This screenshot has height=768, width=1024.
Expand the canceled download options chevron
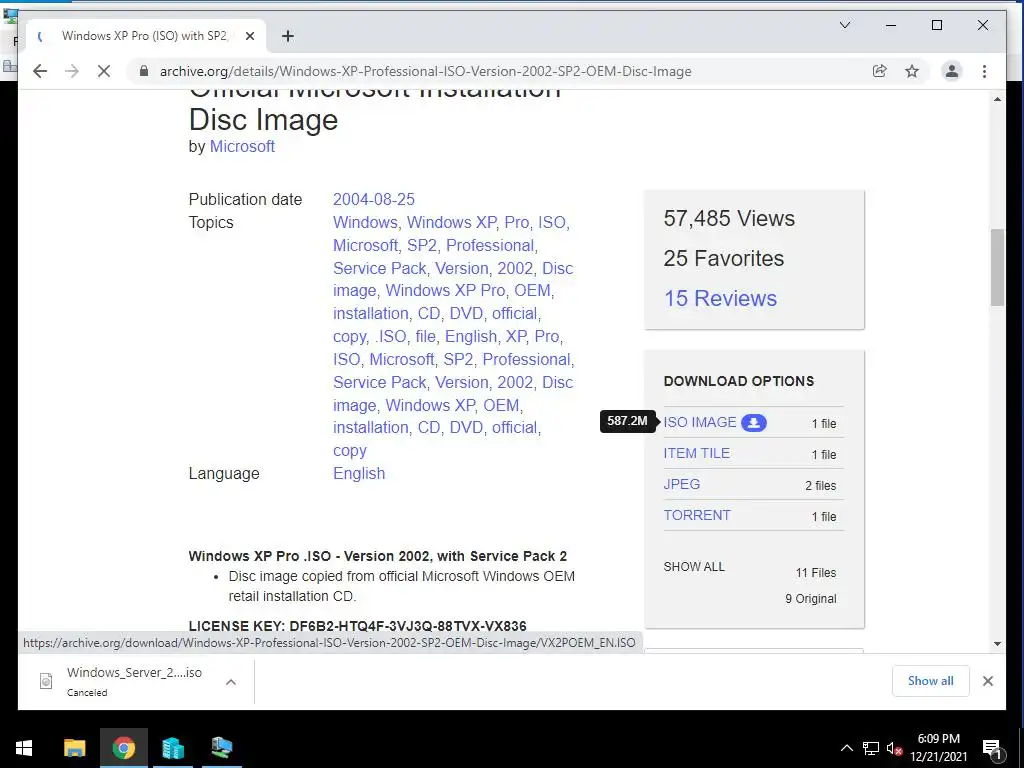tap(231, 682)
